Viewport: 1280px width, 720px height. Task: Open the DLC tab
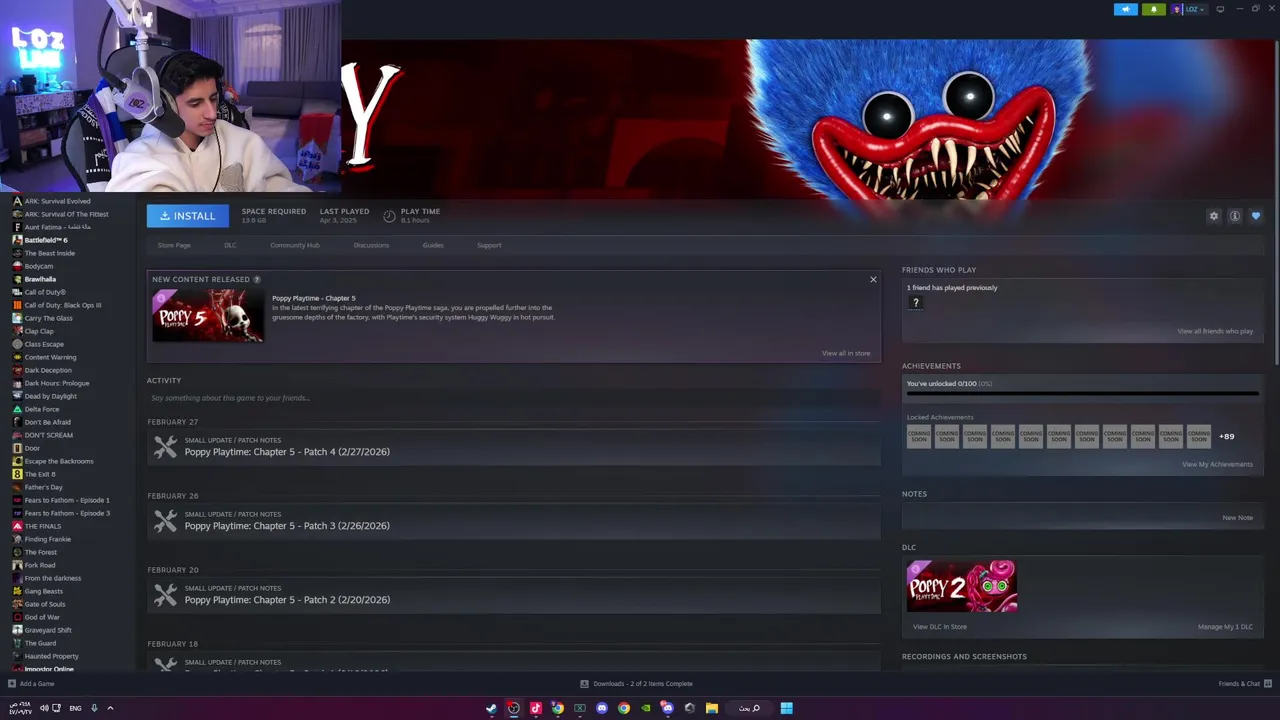coord(230,245)
